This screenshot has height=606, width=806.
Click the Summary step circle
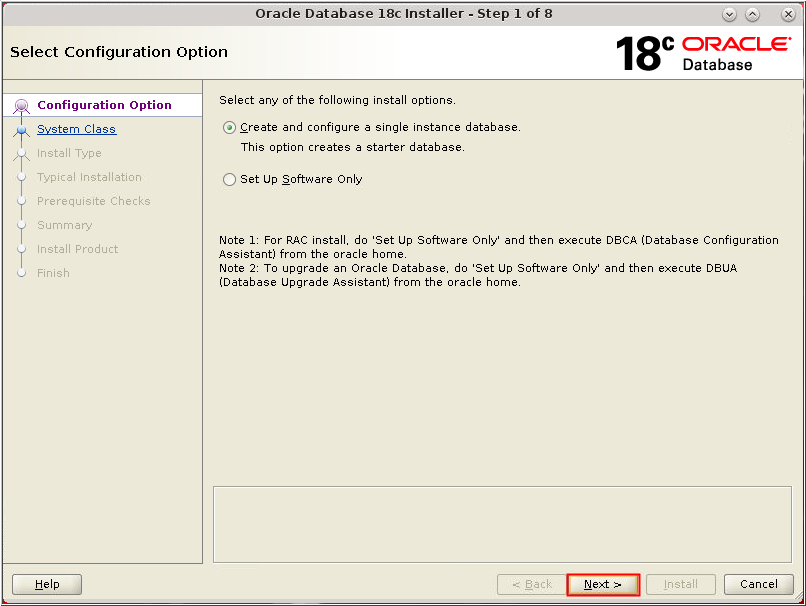[22, 225]
